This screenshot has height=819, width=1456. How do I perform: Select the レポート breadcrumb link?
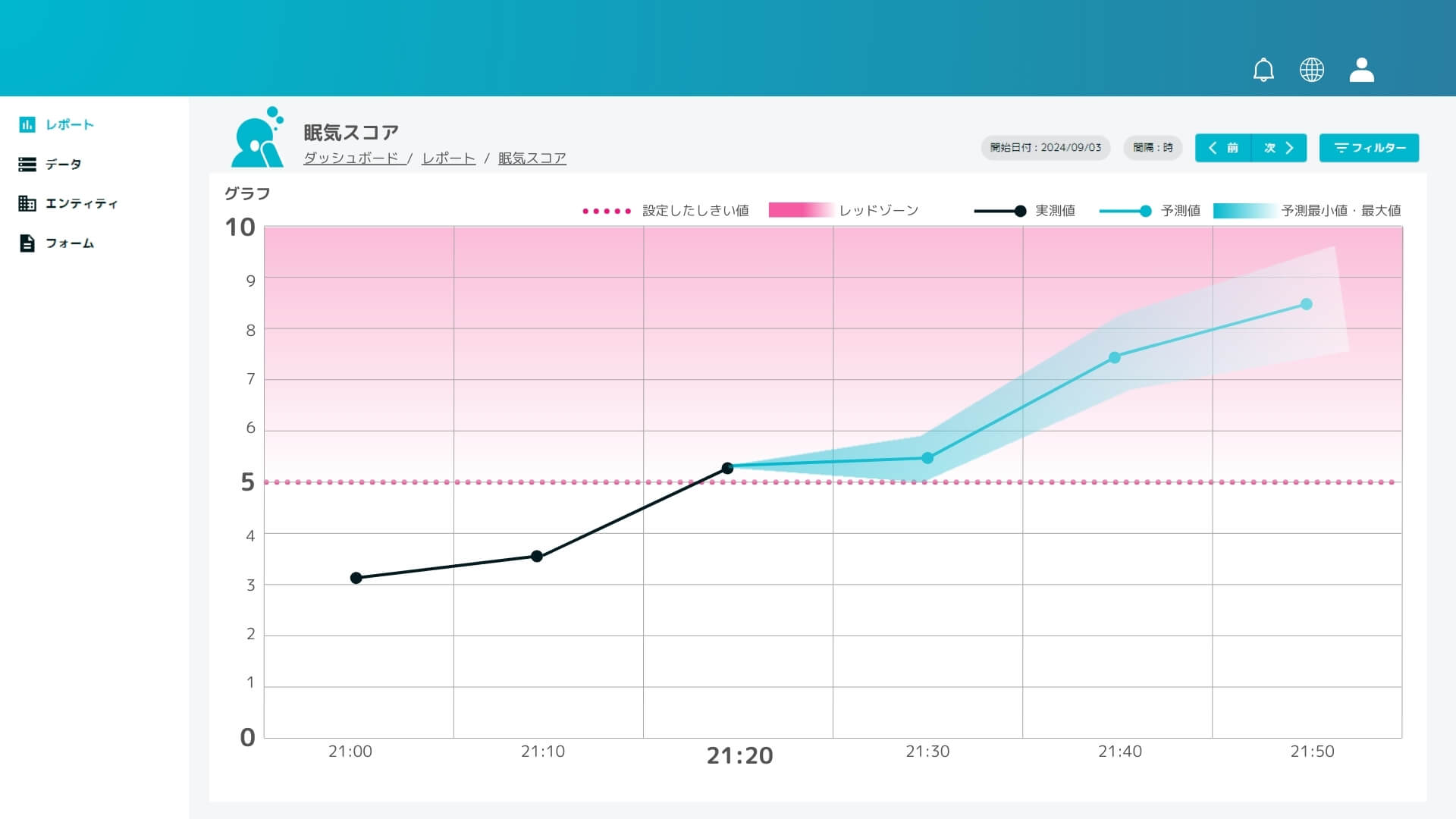pyautogui.click(x=447, y=158)
